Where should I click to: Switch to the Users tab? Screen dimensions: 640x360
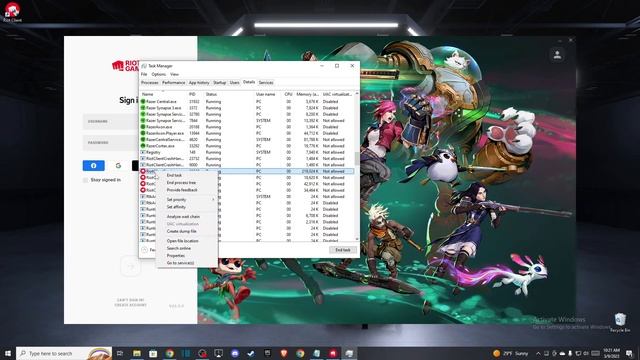pos(234,83)
